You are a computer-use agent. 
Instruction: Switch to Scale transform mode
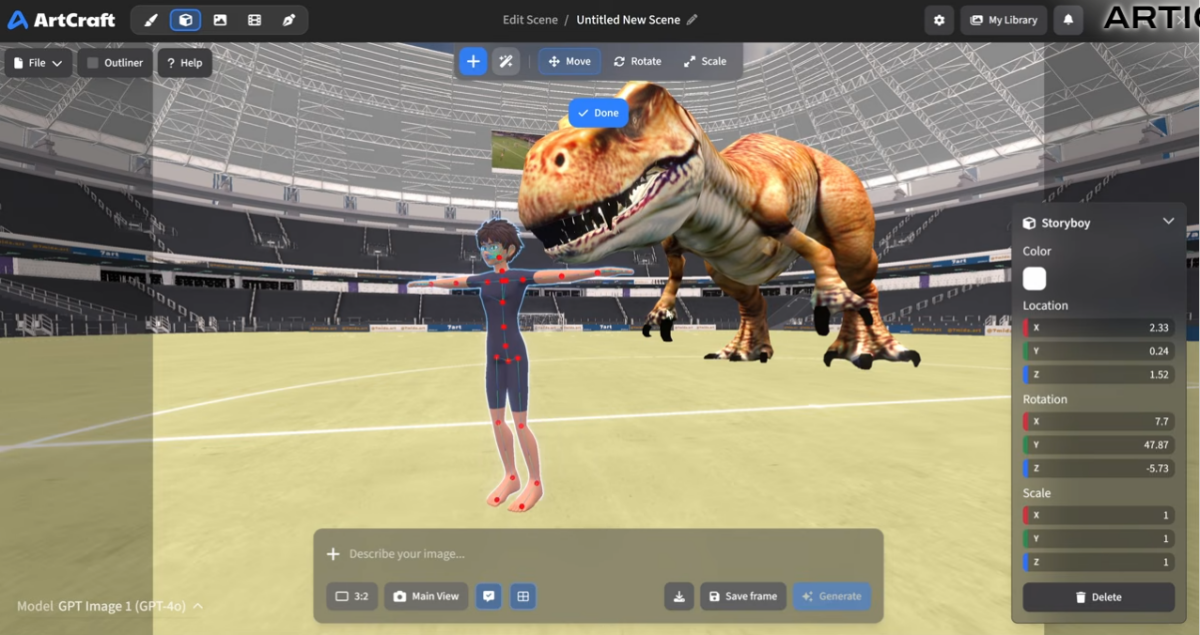click(x=705, y=61)
